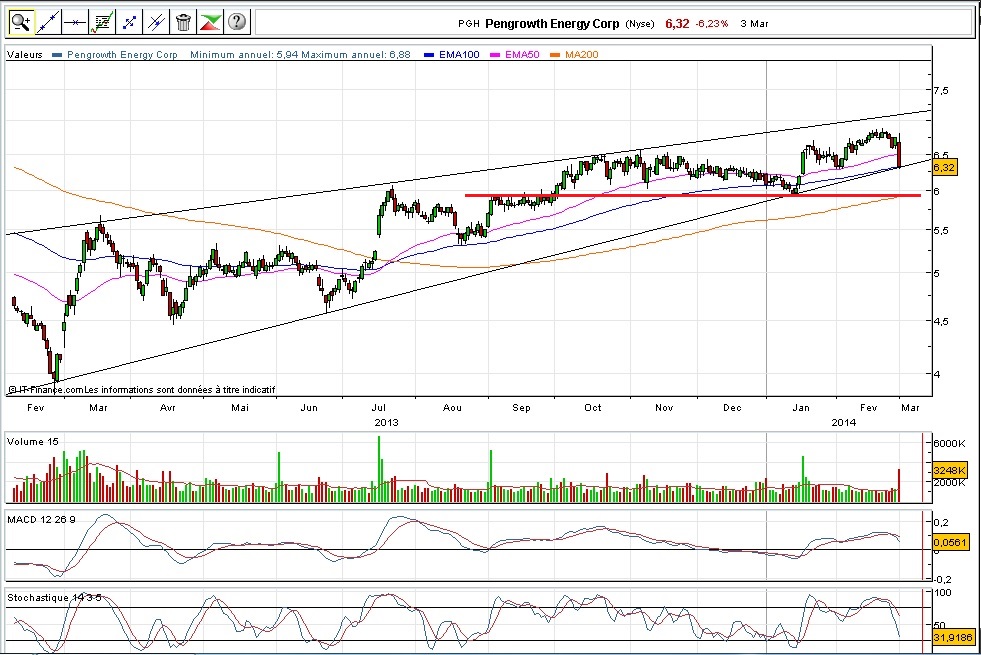Click the Jan month axis label

(x=801, y=408)
